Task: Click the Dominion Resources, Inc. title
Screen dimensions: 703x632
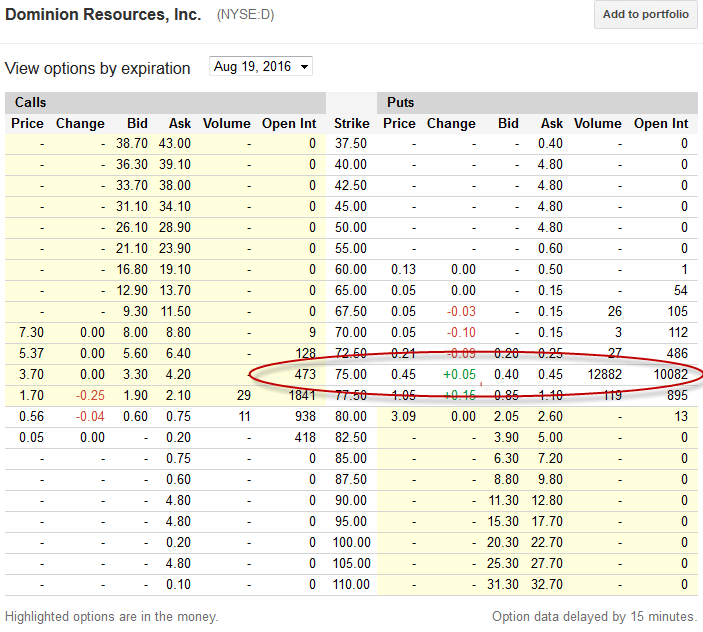Action: (x=103, y=14)
